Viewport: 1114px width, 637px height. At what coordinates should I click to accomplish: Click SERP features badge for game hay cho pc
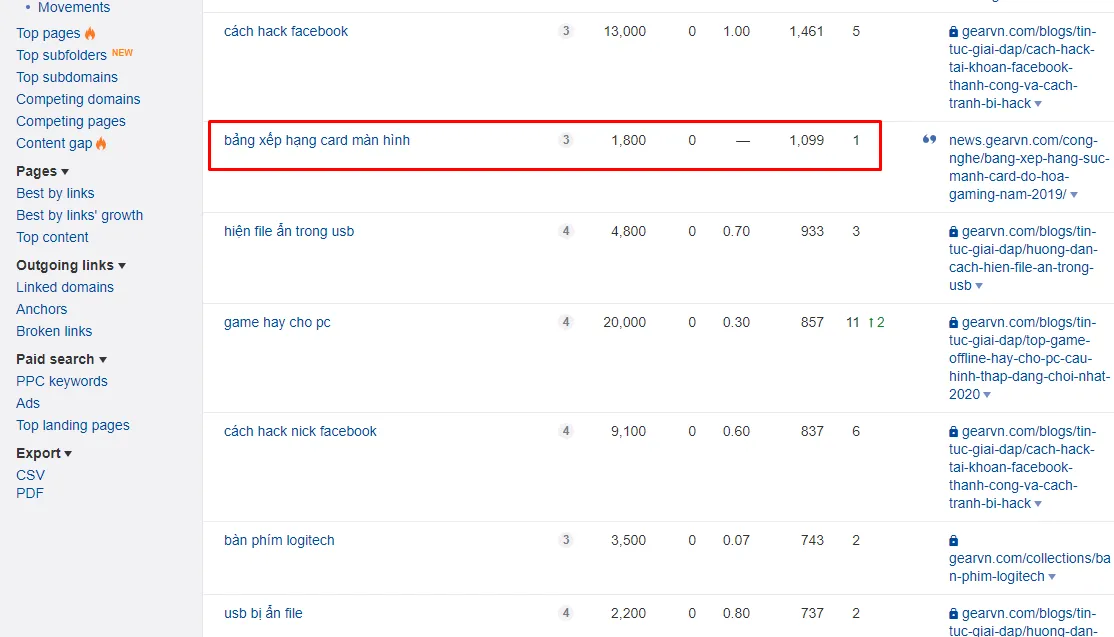pos(566,322)
